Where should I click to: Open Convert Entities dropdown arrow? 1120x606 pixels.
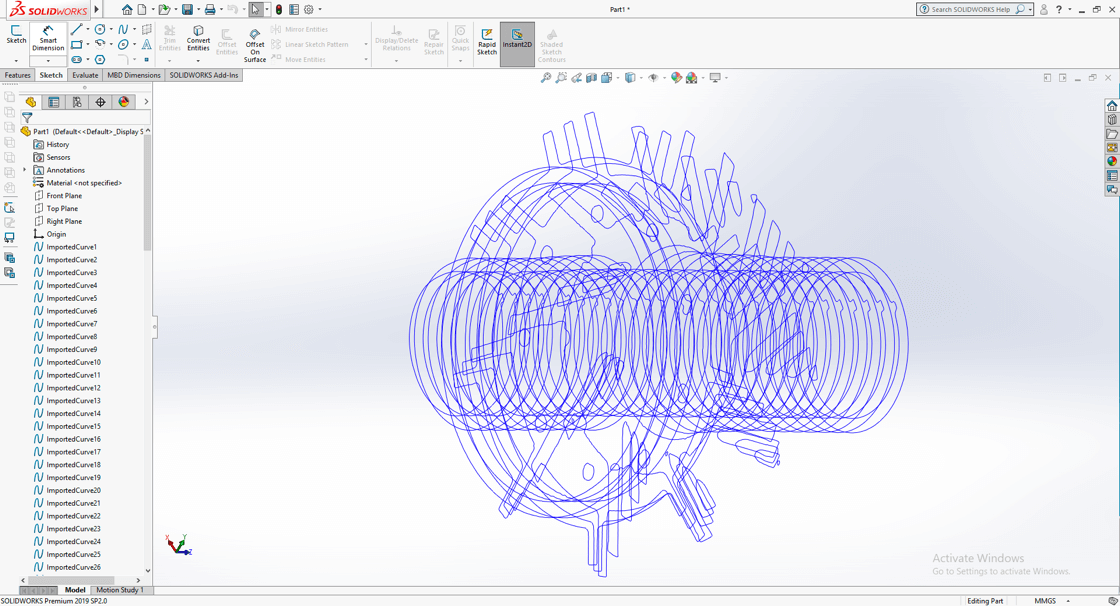pos(199,61)
